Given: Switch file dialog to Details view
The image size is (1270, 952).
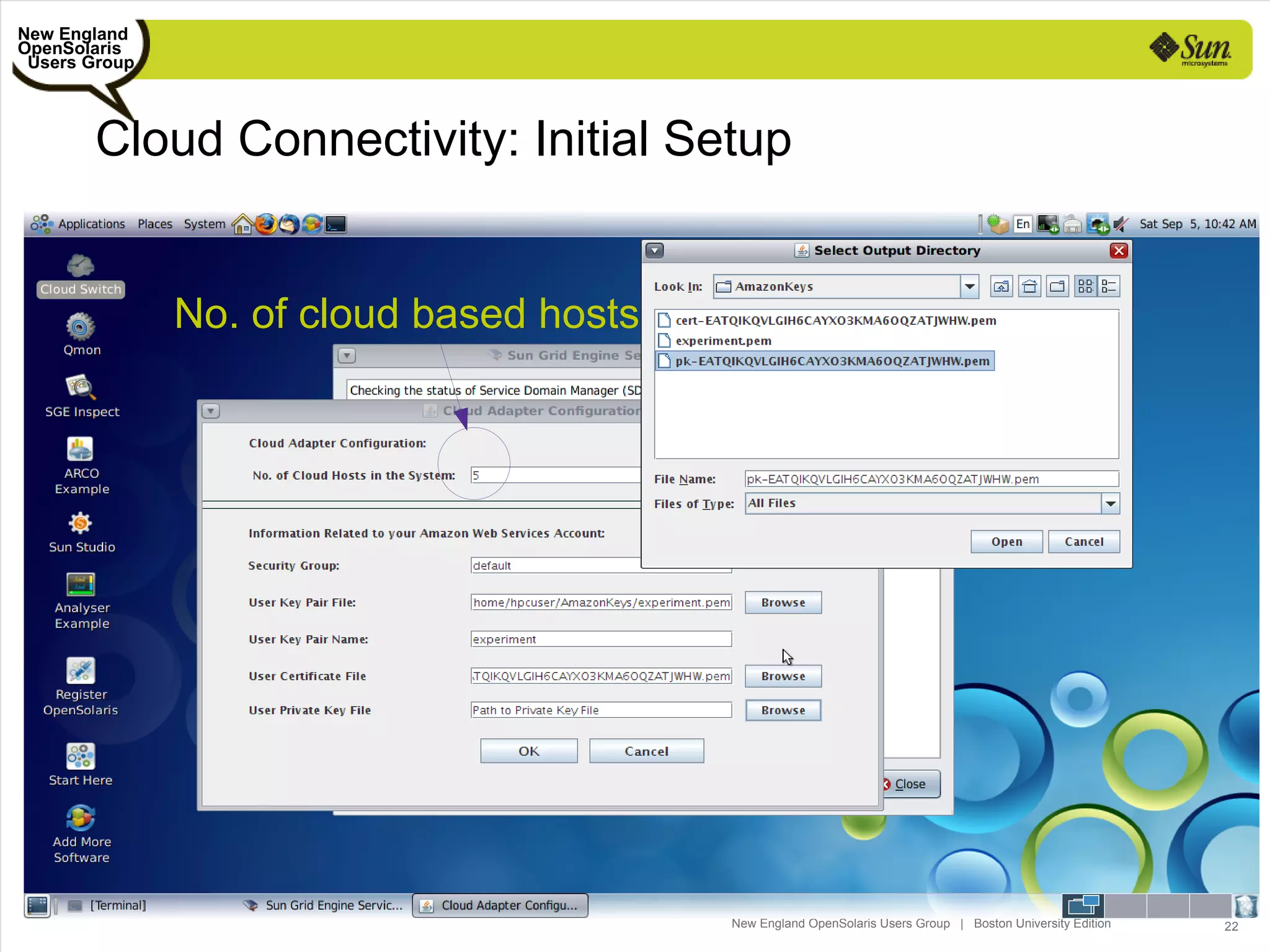Looking at the screenshot, I should (x=1109, y=286).
